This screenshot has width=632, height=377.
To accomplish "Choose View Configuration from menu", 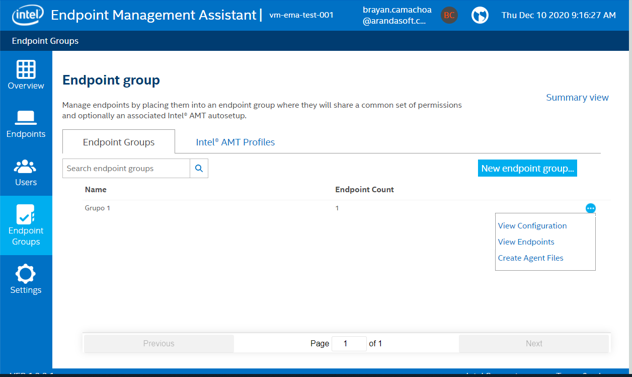I will click(x=532, y=226).
